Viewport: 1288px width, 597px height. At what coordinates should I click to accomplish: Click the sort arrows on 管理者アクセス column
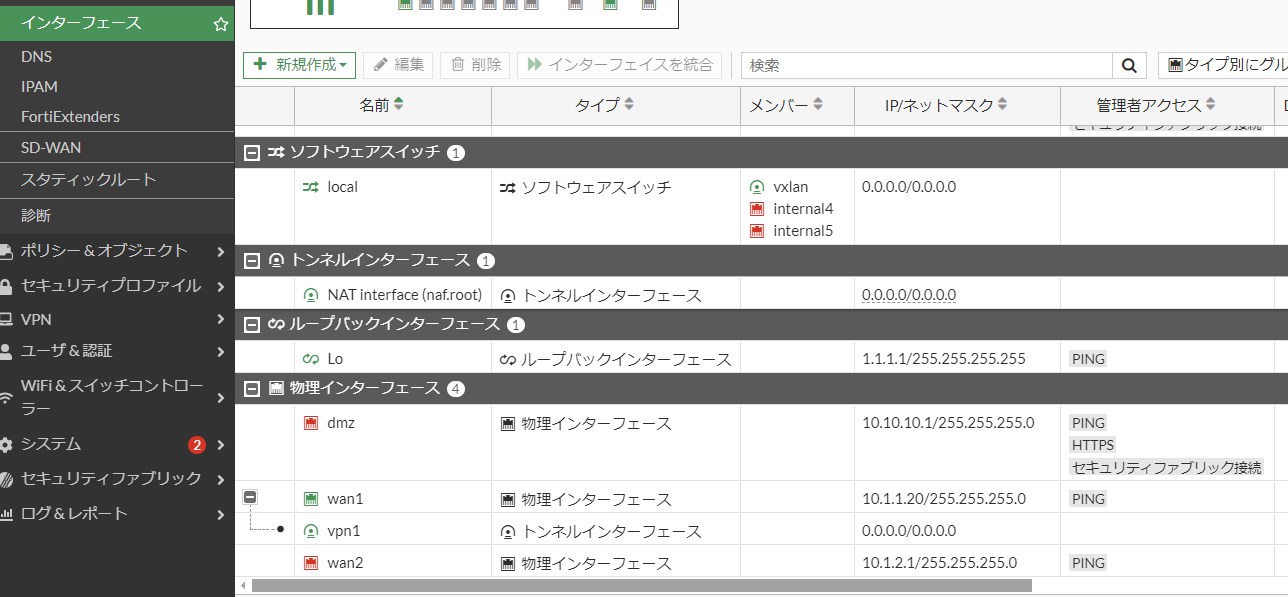pos(1210,104)
